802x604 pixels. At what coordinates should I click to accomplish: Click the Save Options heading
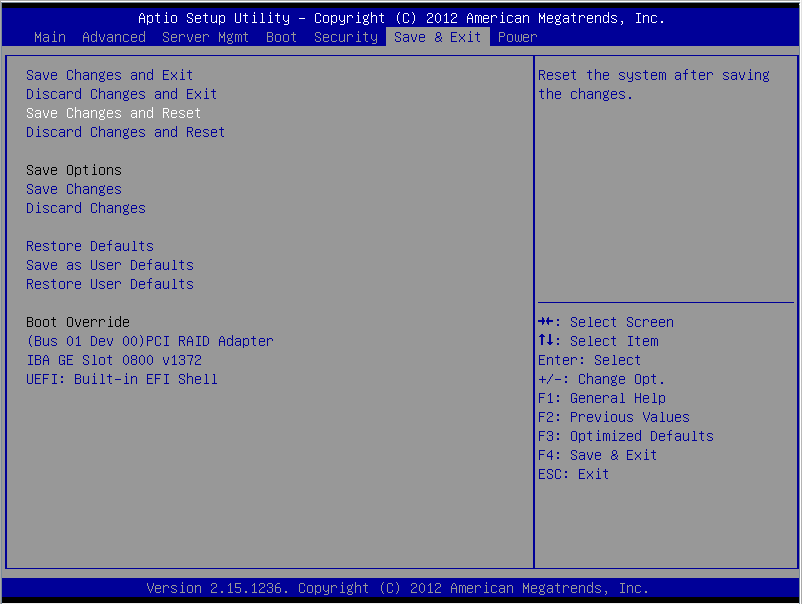(x=74, y=170)
